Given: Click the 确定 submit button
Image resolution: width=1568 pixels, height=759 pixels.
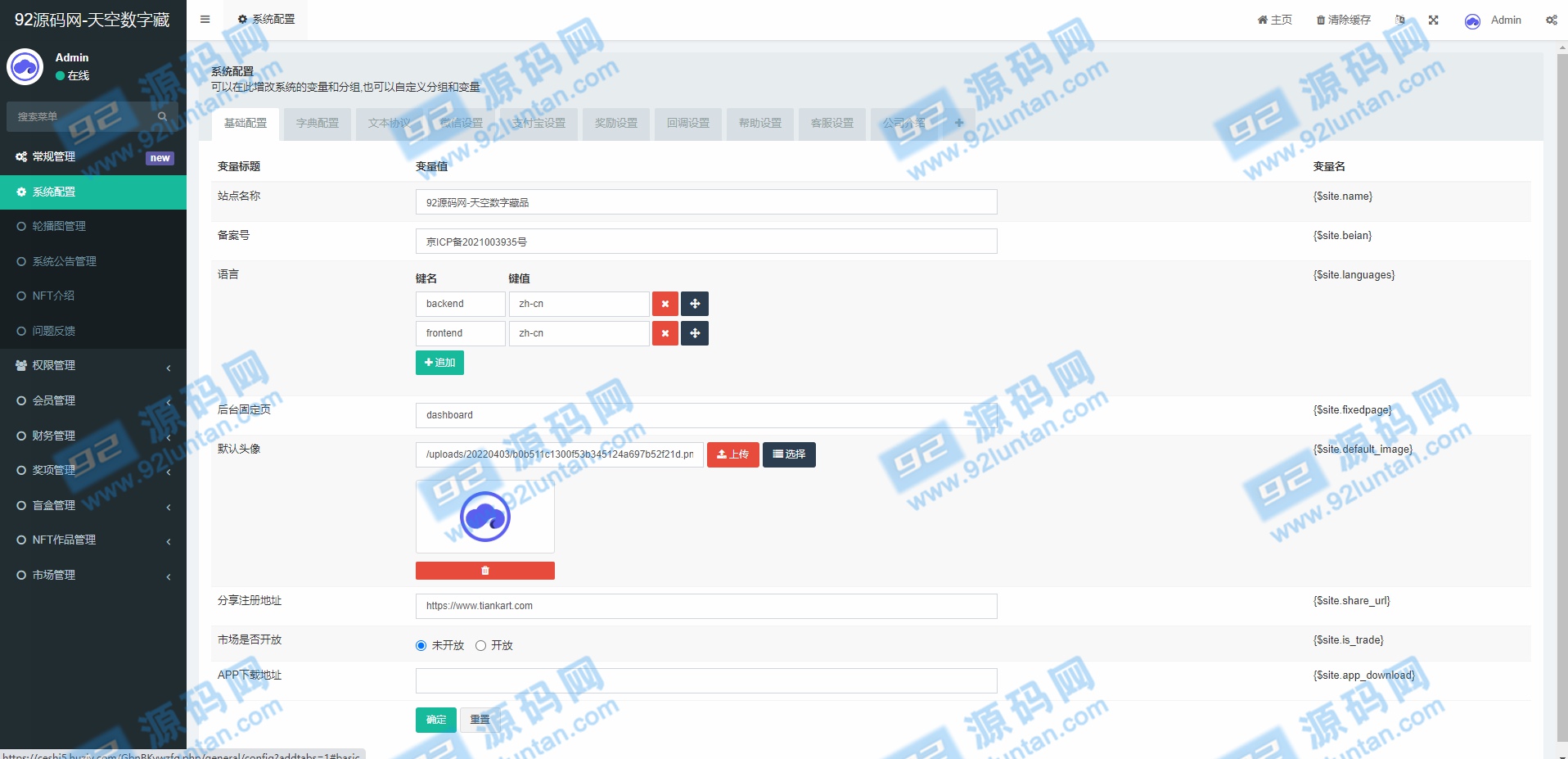Looking at the screenshot, I should (436, 720).
